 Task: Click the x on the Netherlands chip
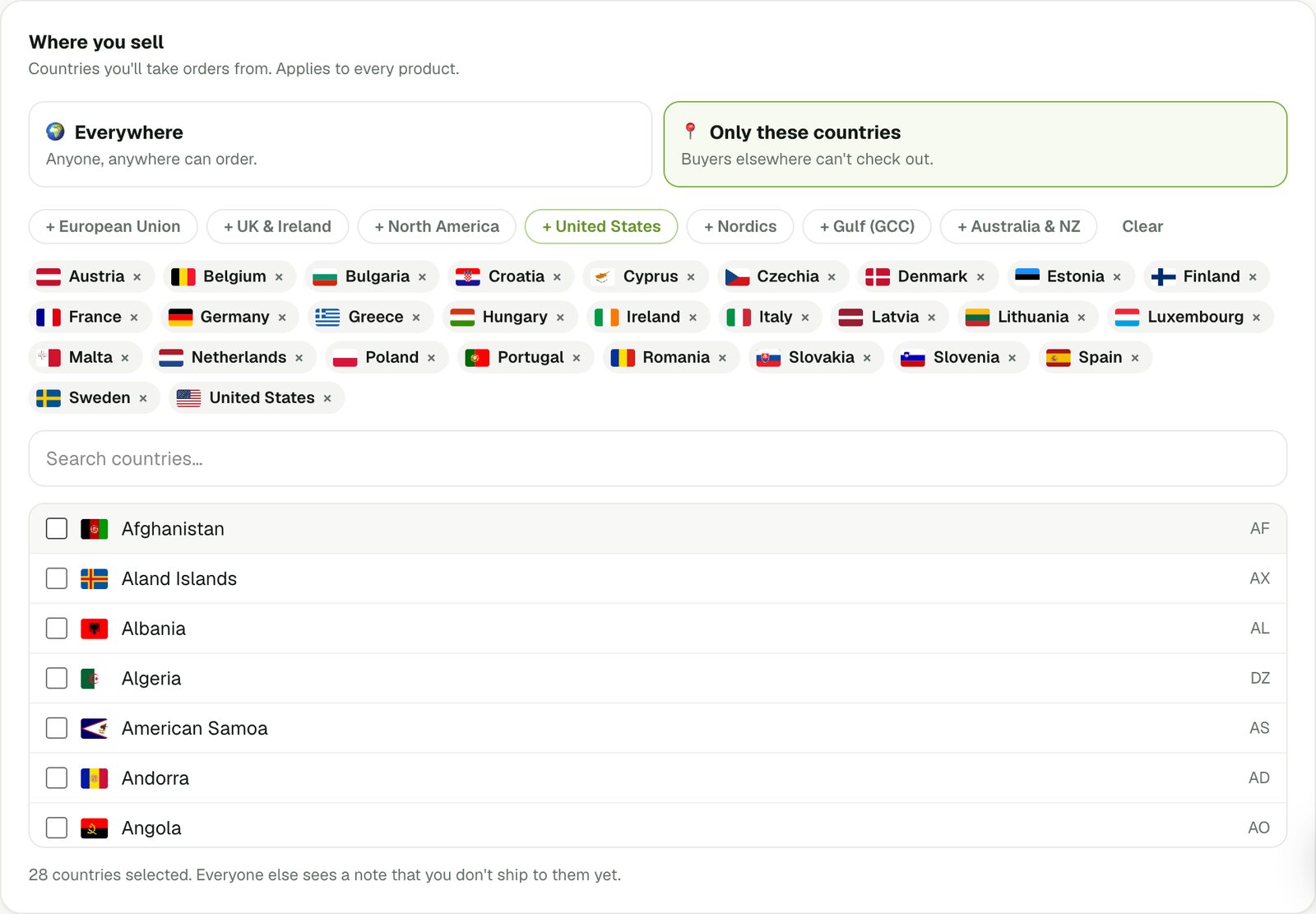click(299, 358)
